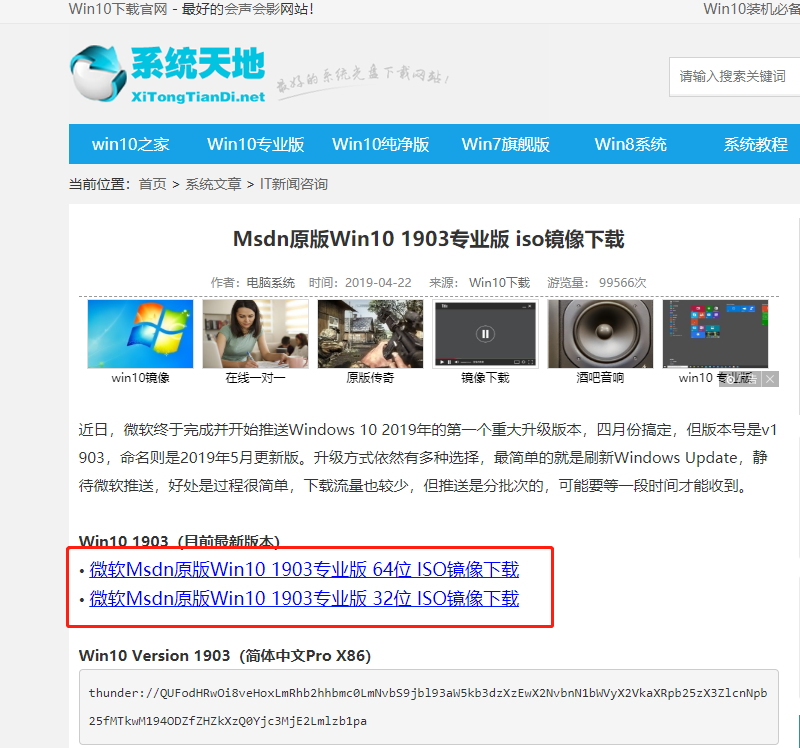The width and height of the screenshot is (800, 748).
Task: Open 系统教程 navigation item
Action: coord(756,144)
